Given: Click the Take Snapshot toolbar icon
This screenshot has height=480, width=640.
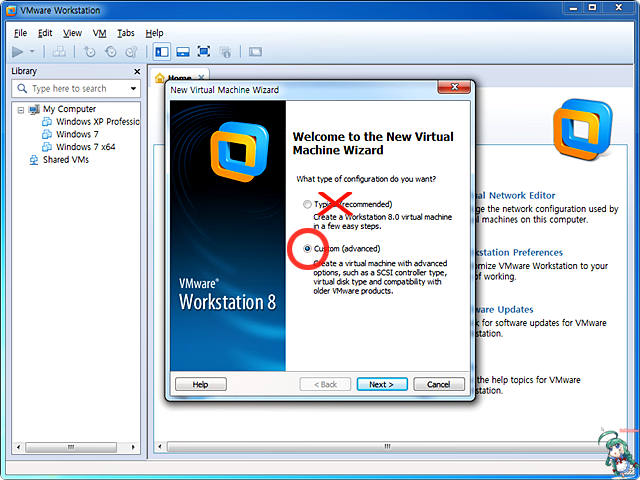Looking at the screenshot, I should click(x=89, y=52).
